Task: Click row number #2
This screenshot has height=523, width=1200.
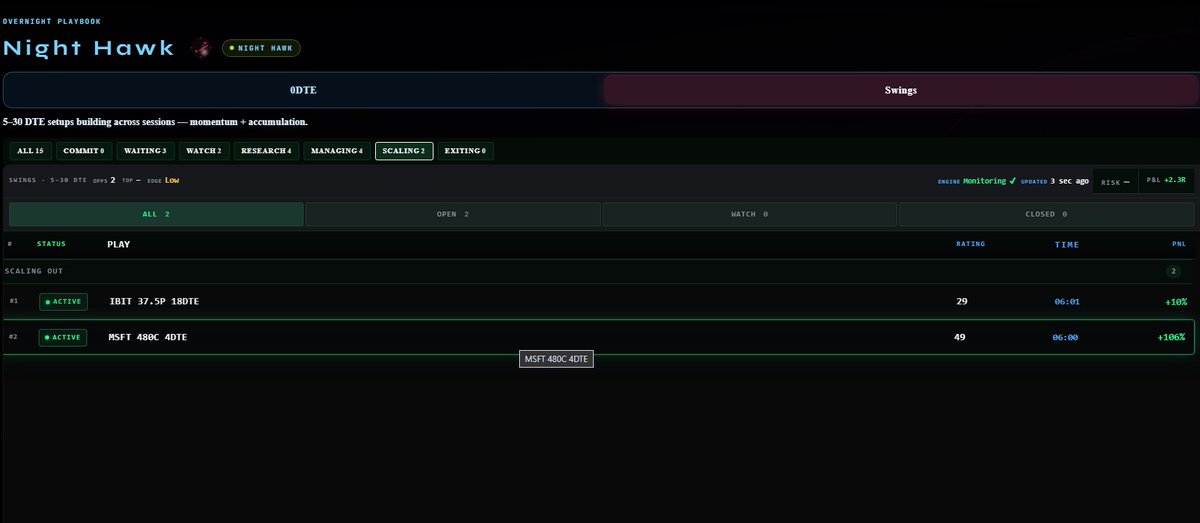Action: pos(13,337)
